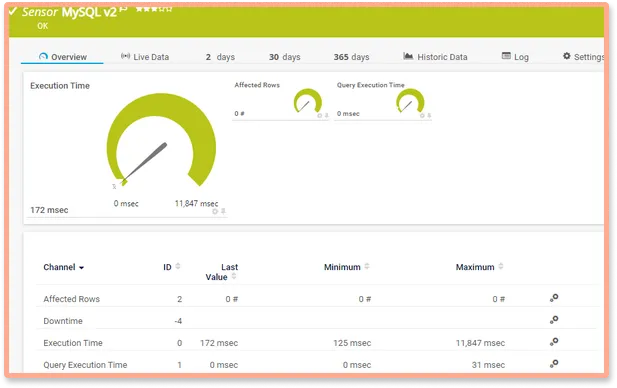Open settings gear of Affected Rows gauge
Image resolution: width=617 pixels, height=388 pixels.
coord(320,115)
